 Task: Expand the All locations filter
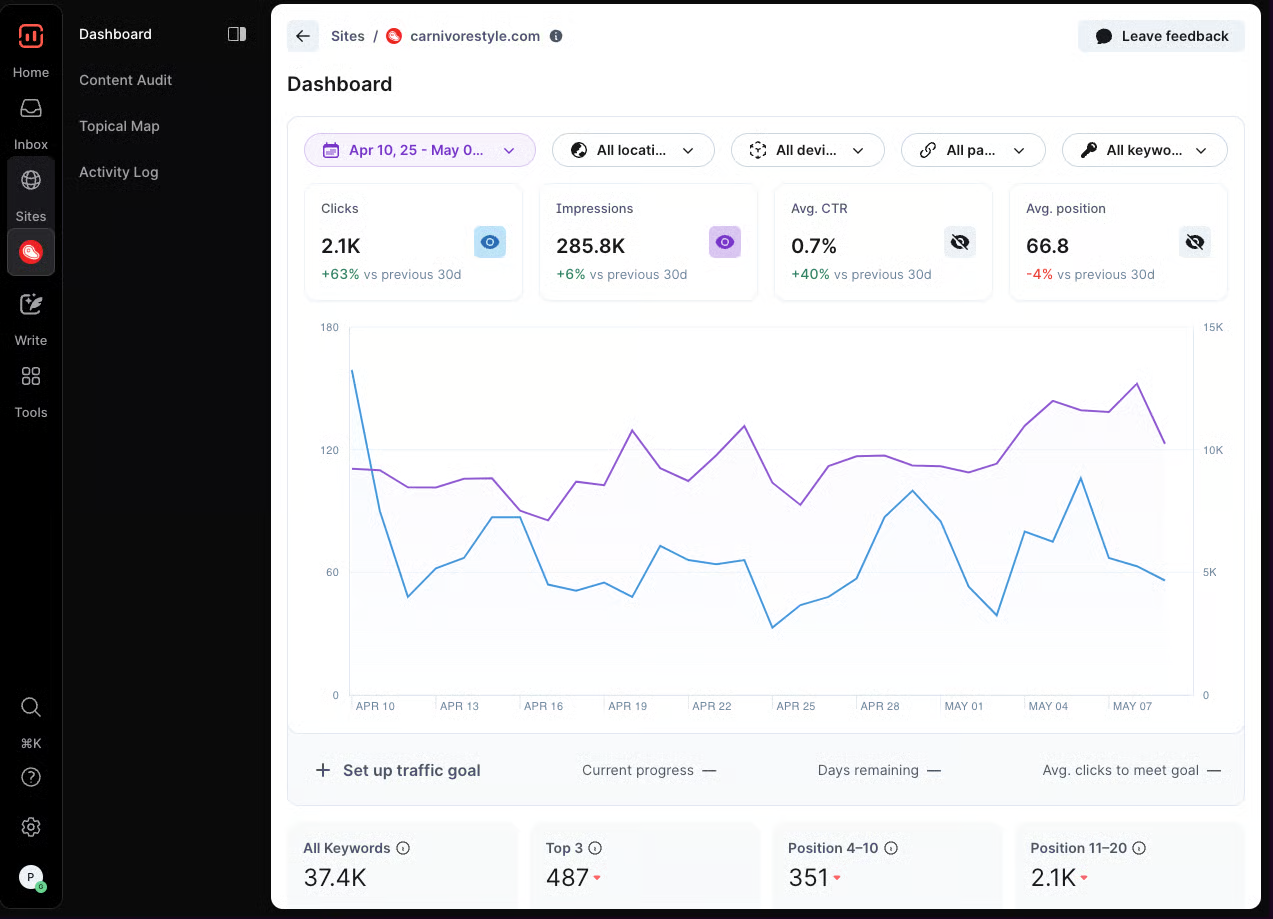(633, 149)
